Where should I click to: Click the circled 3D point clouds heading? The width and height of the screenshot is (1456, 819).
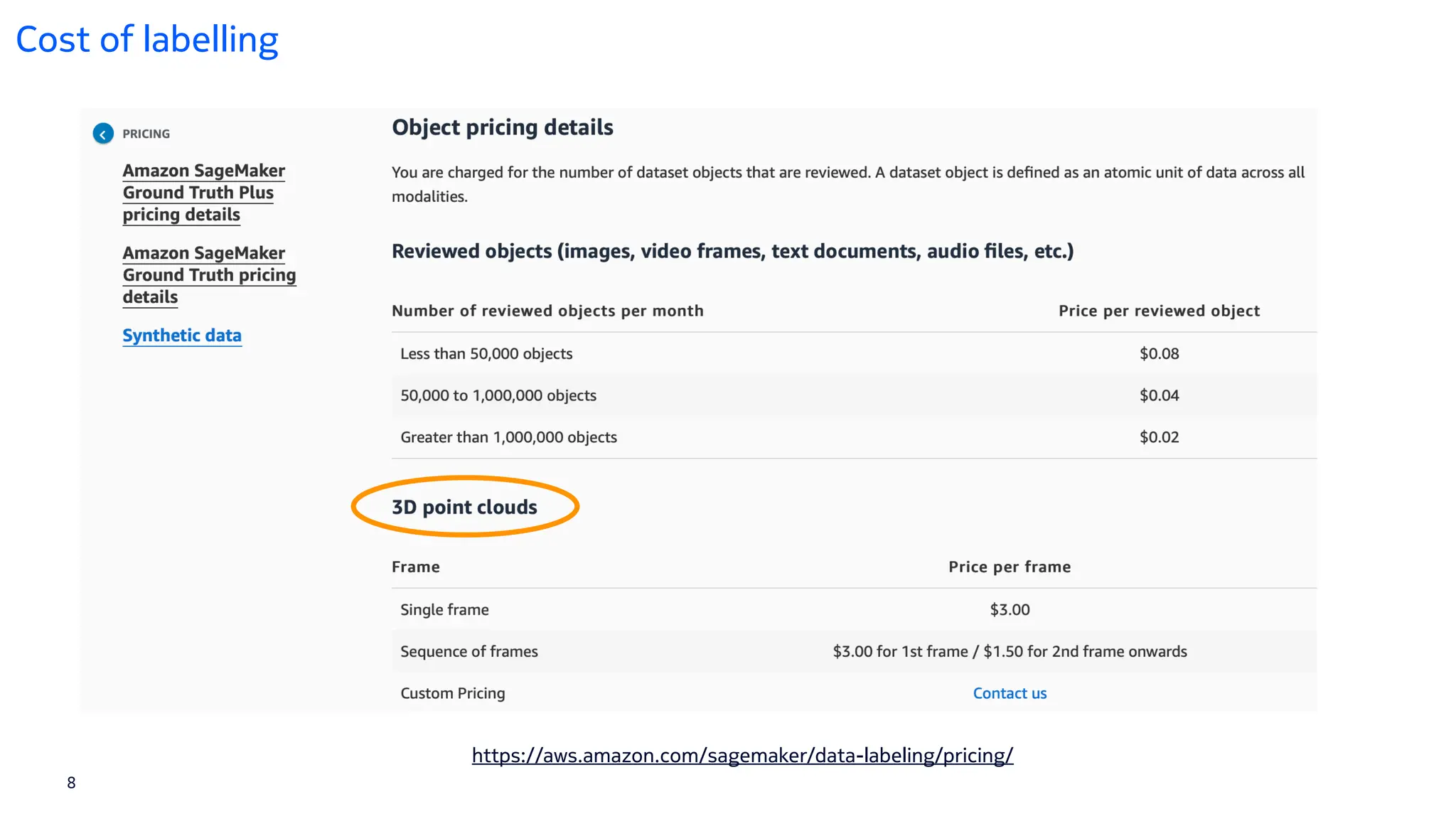coord(464,507)
